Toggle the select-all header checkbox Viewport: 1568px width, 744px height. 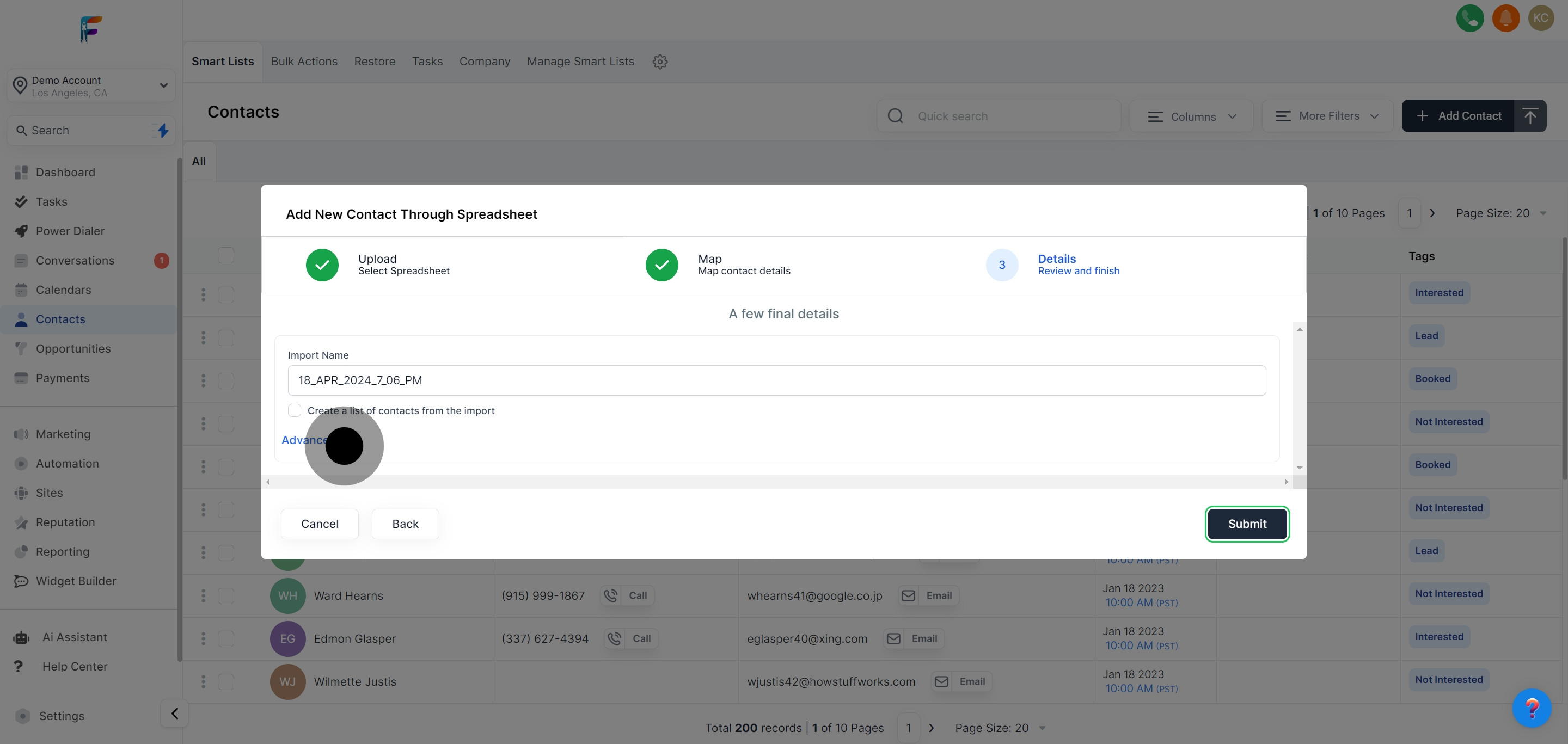pos(226,255)
